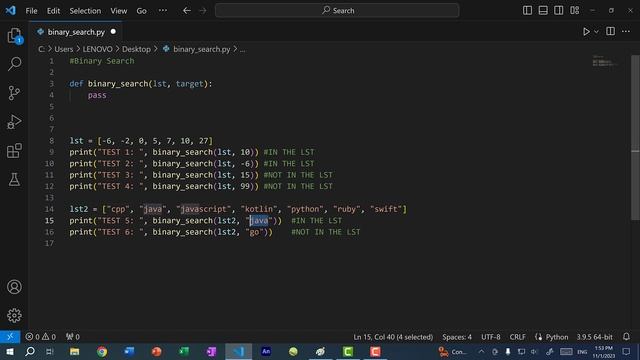Click the #Binary Search comment line

pyautogui.click(x=102, y=61)
